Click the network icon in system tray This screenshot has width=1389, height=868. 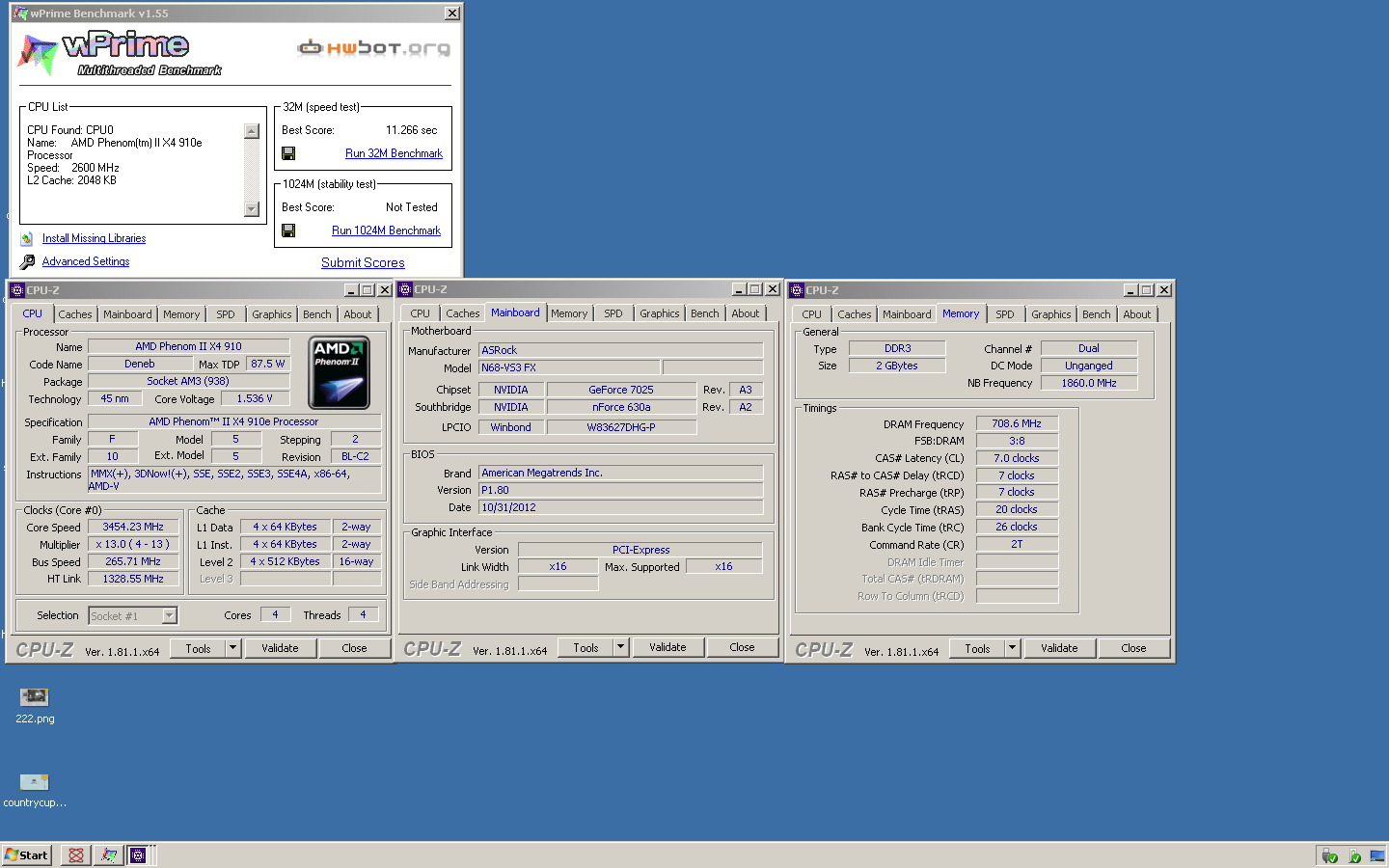point(1376,855)
